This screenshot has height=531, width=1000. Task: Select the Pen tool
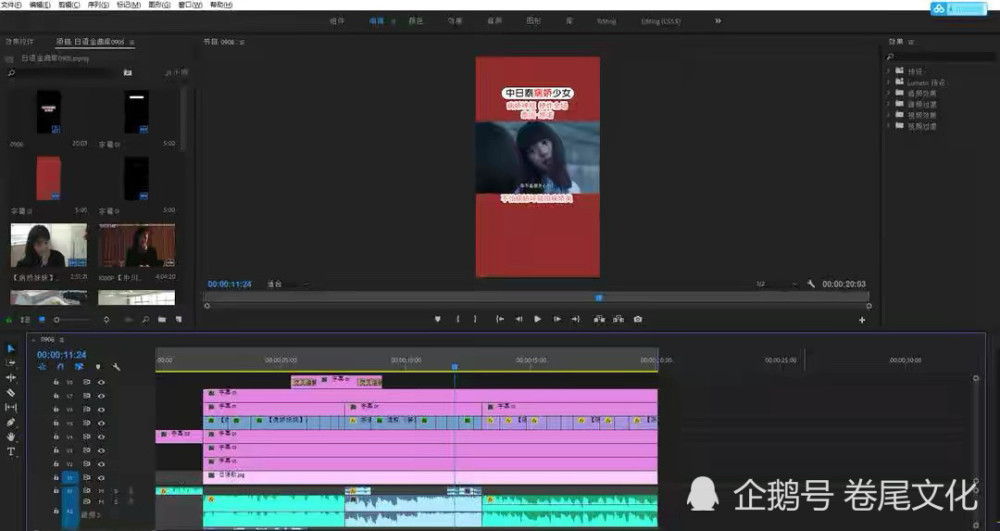(x=11, y=422)
